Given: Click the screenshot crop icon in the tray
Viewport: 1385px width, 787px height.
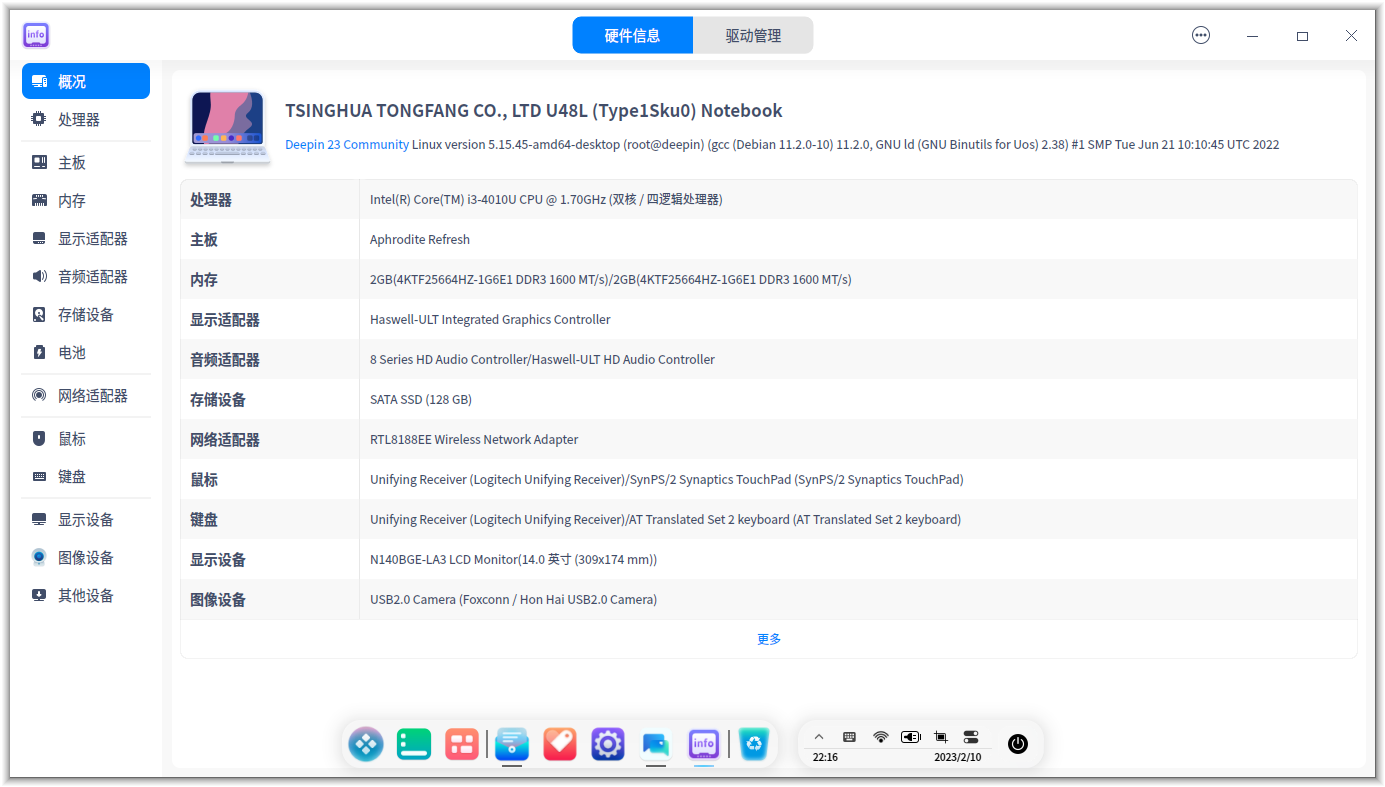Looking at the screenshot, I should point(941,737).
